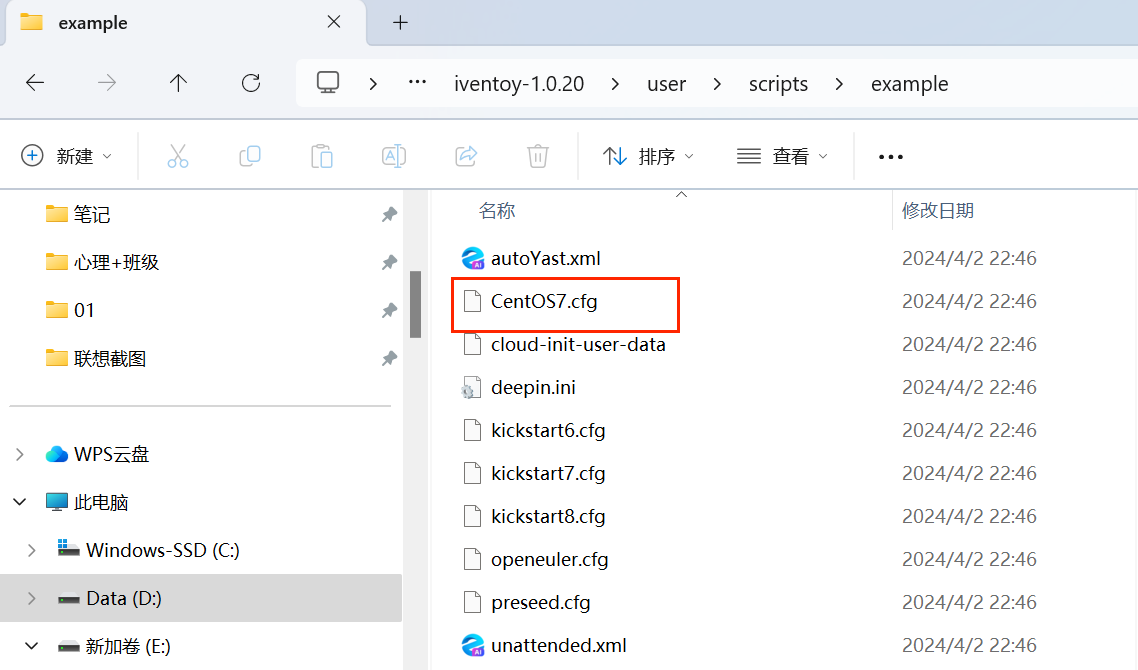The width and height of the screenshot is (1138, 670).
Task: Open the 联想截图 quick access folder
Action: coord(110,358)
